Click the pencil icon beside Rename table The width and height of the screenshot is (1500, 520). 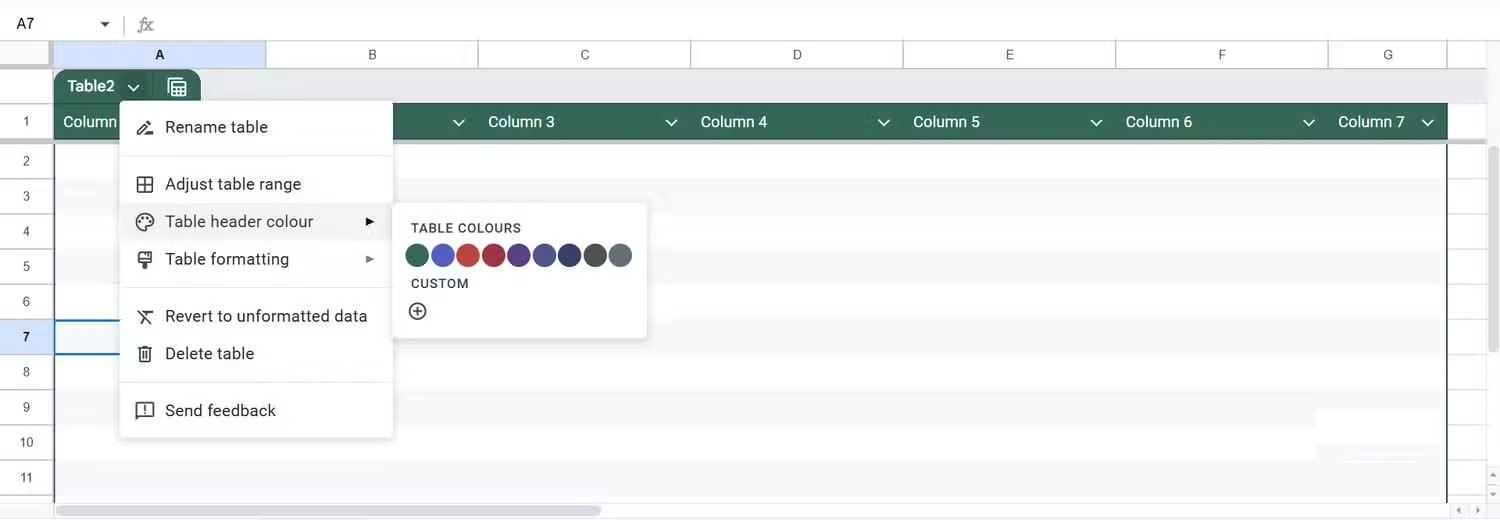(145, 128)
